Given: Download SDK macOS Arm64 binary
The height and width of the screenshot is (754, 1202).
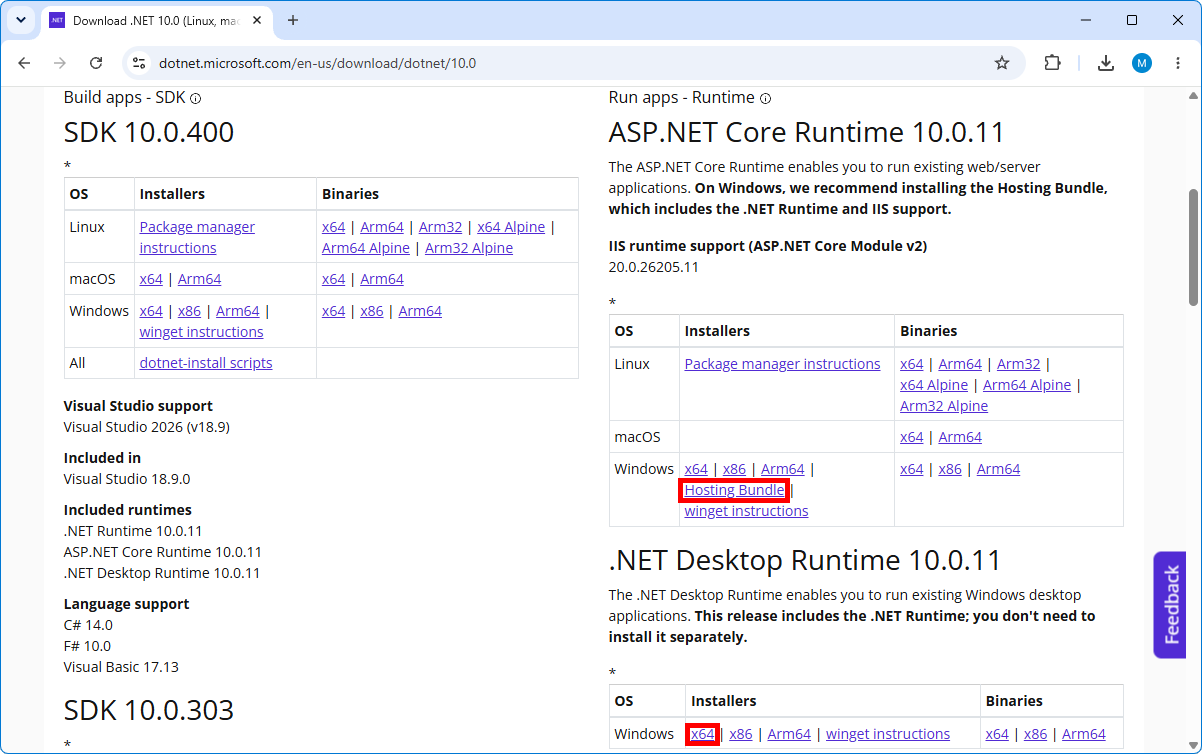Looking at the screenshot, I should tap(382, 279).
